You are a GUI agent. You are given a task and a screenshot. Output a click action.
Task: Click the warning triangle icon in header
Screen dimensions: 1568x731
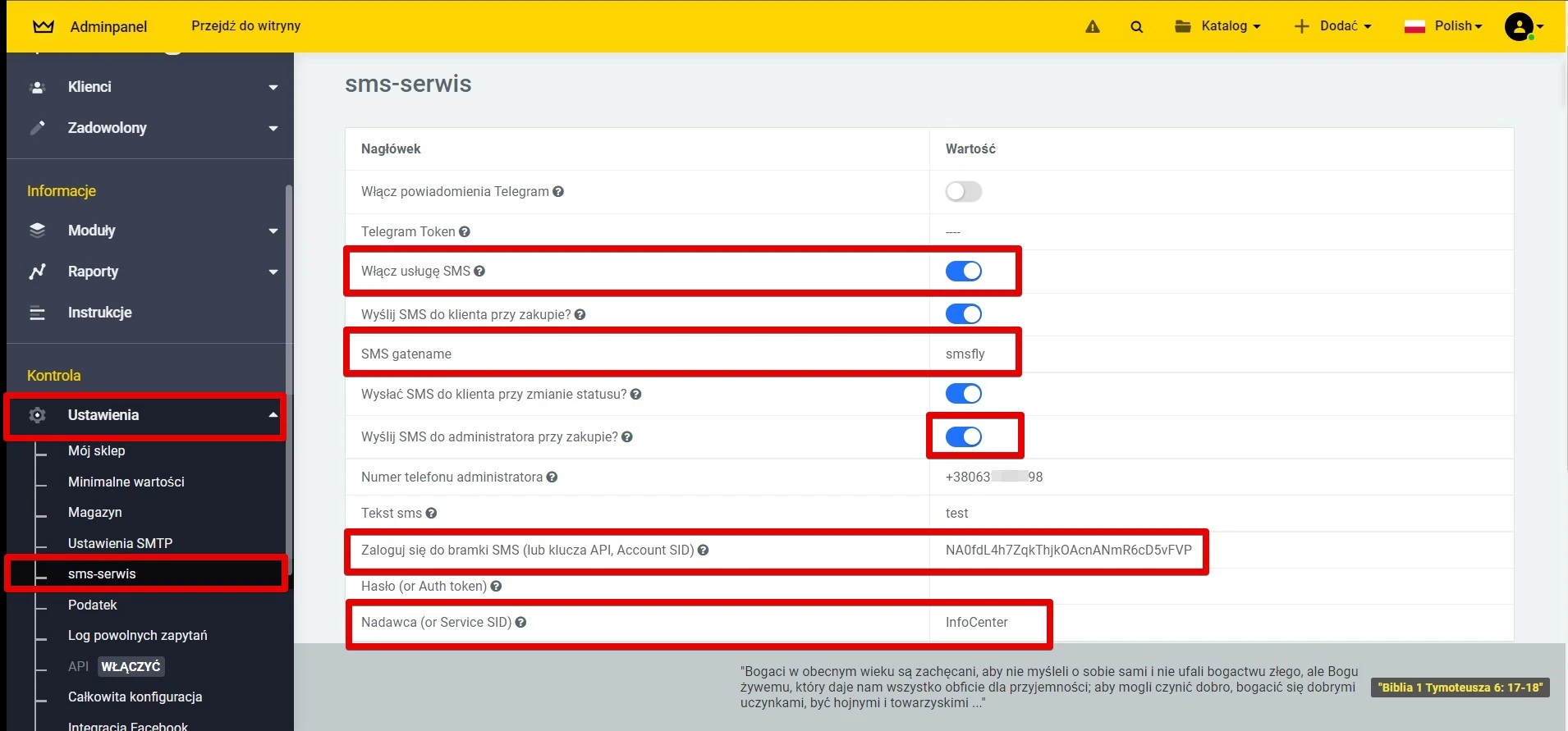tap(1092, 27)
